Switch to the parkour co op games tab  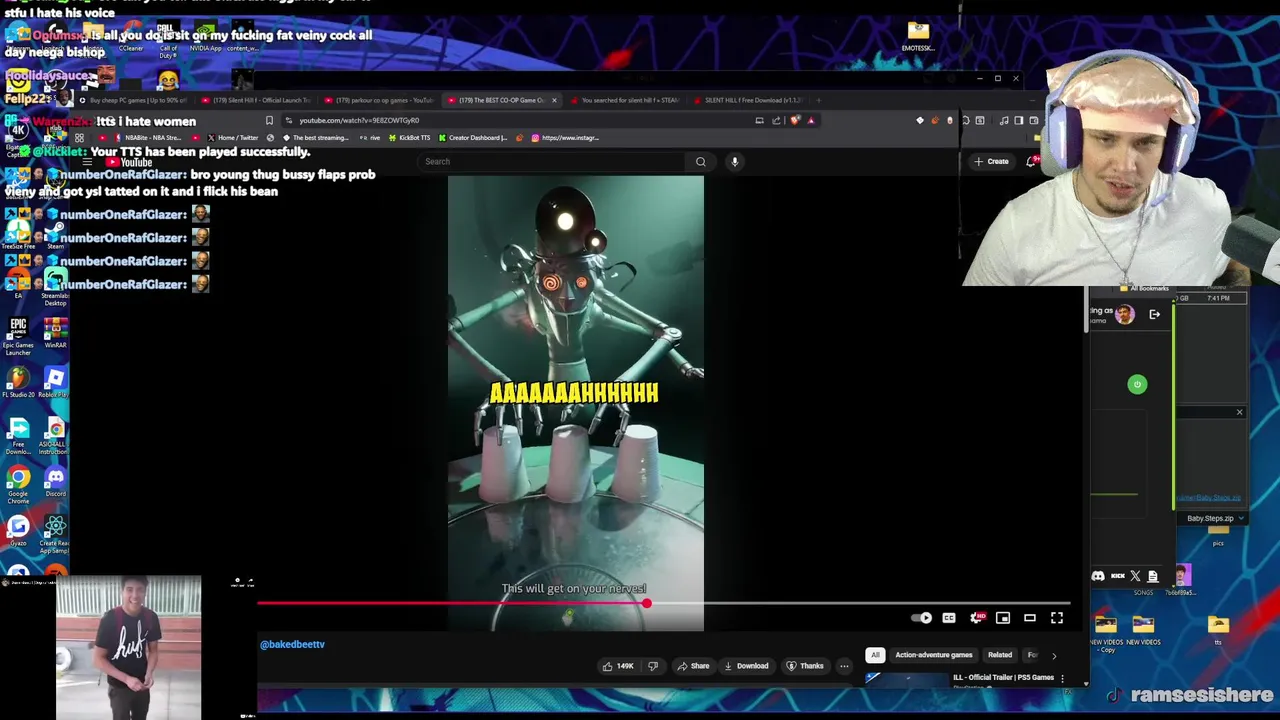point(378,100)
